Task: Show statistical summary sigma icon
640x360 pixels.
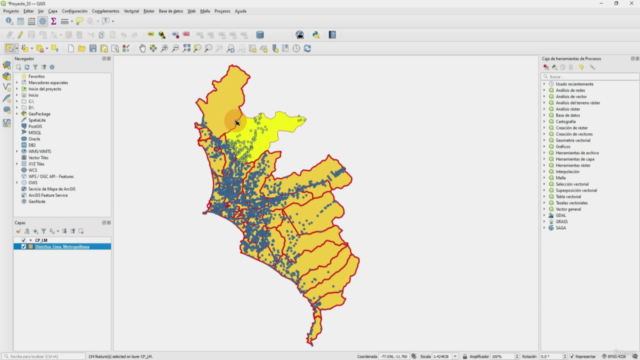Action: (x=53, y=21)
